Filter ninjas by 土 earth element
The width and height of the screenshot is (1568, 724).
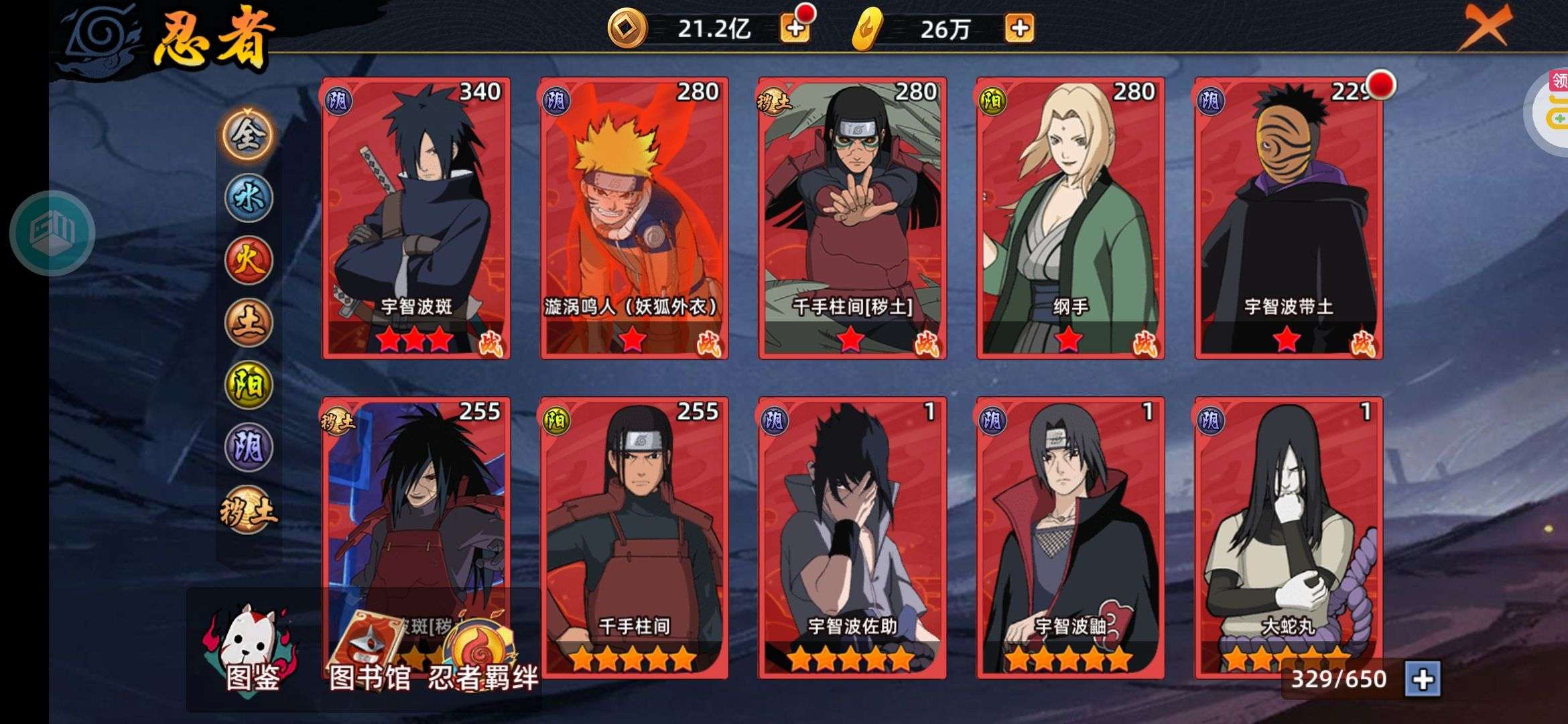pyautogui.click(x=248, y=322)
